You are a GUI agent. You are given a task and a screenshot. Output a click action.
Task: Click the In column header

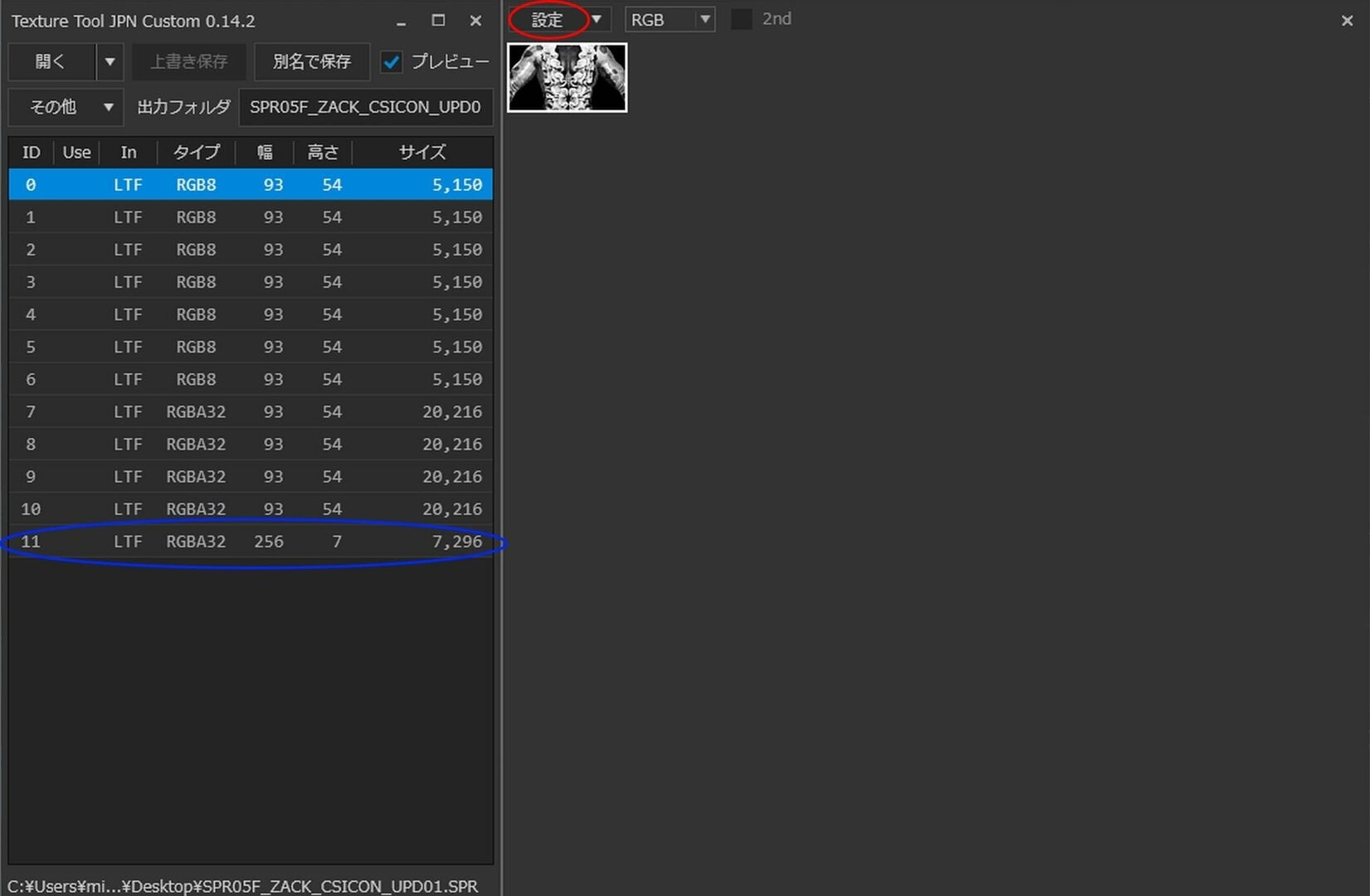[128, 152]
